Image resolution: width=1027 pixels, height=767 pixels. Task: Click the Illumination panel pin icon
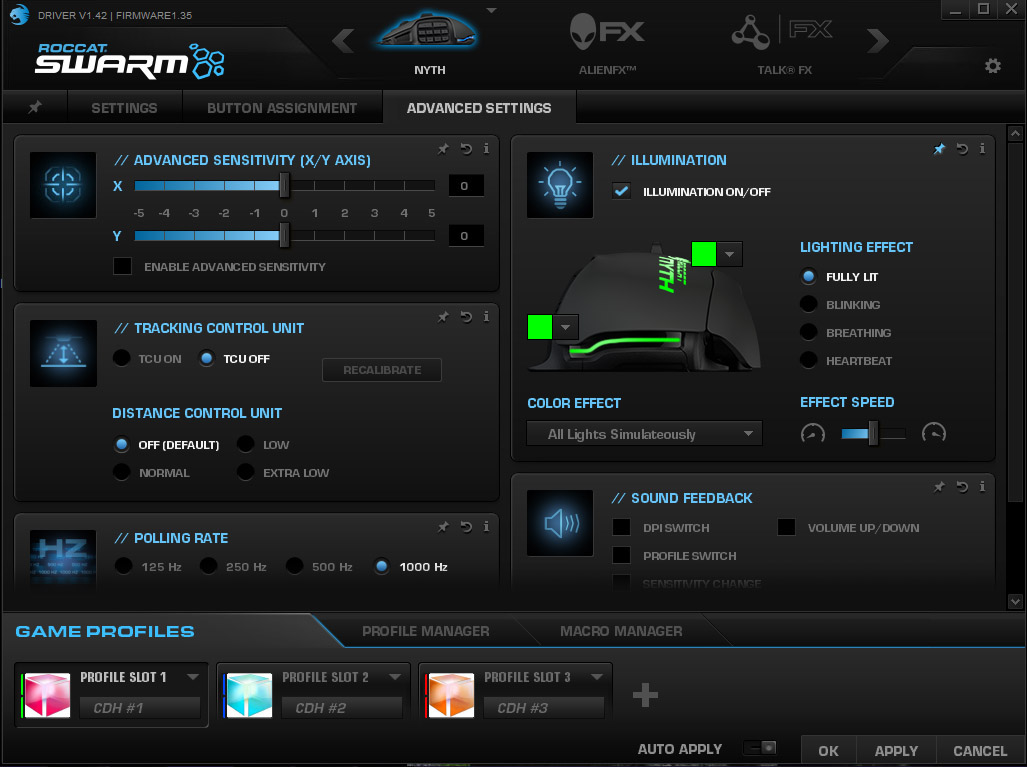[x=939, y=149]
